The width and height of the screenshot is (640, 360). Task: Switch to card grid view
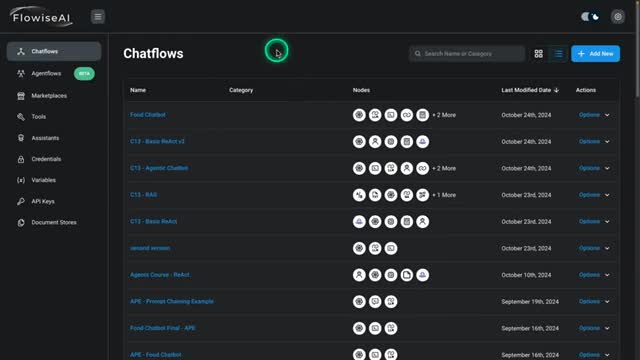pos(538,53)
